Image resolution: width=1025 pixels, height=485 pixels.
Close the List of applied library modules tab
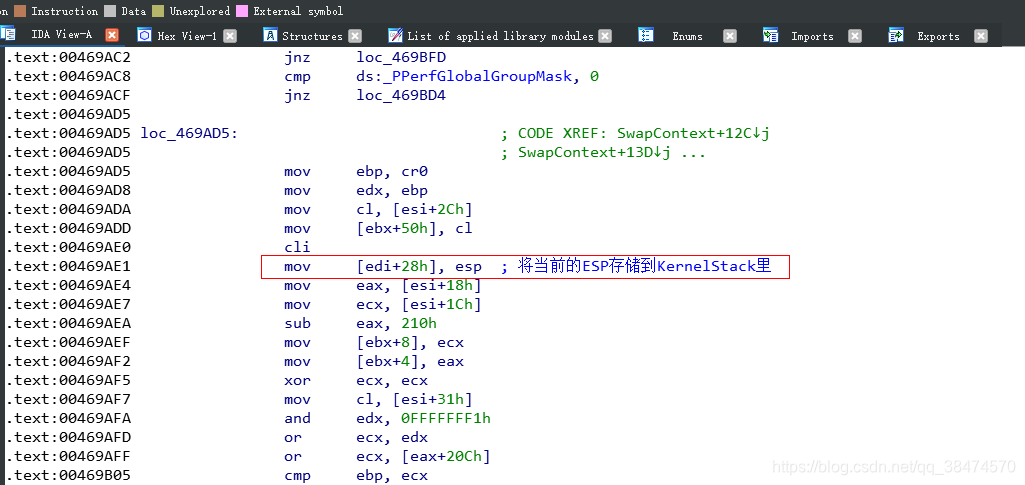point(605,36)
